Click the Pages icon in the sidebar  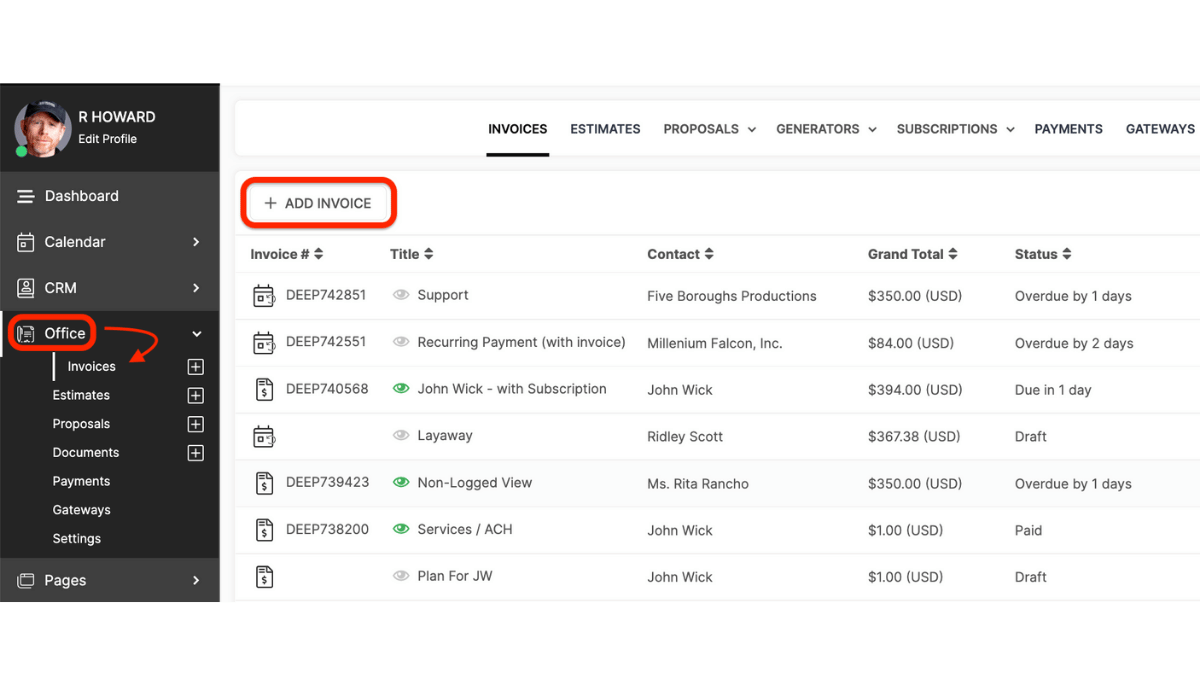(x=24, y=580)
